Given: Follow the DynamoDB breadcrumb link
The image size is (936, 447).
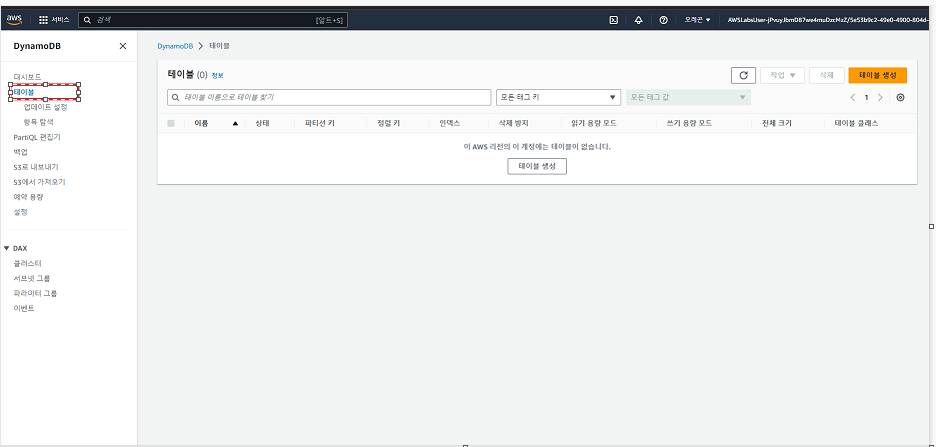Looking at the screenshot, I should (x=176, y=46).
